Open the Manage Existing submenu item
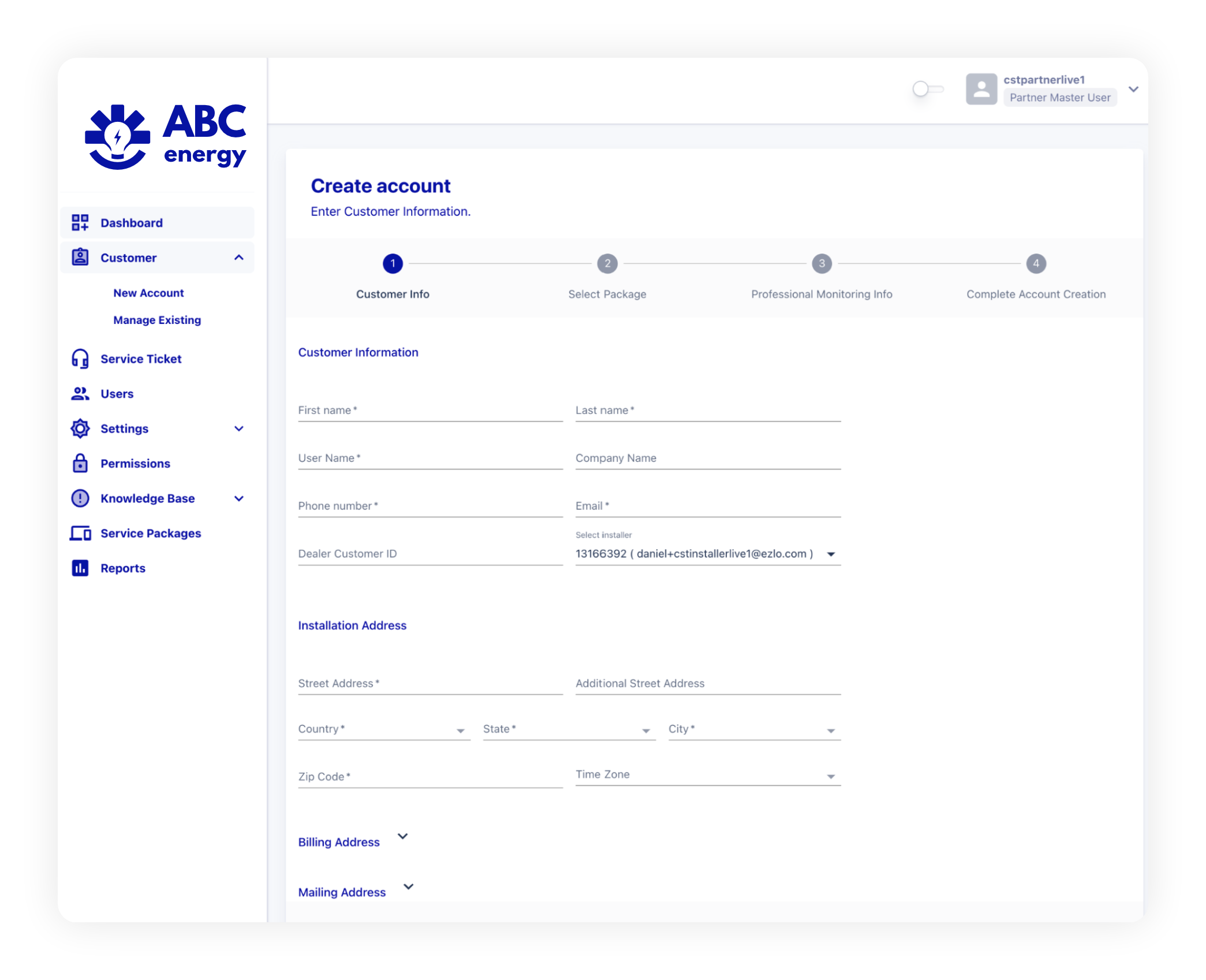The height and width of the screenshot is (980, 1206). (157, 320)
